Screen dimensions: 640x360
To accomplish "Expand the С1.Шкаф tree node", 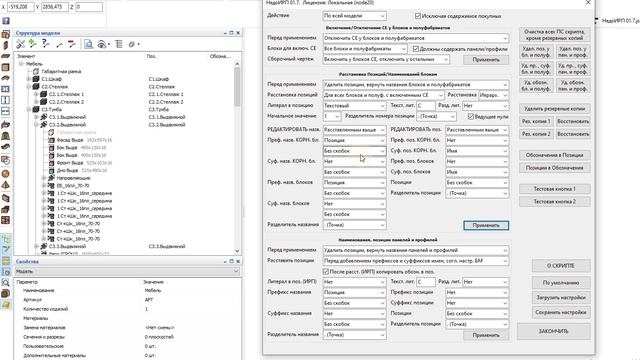I will point(29,79).
